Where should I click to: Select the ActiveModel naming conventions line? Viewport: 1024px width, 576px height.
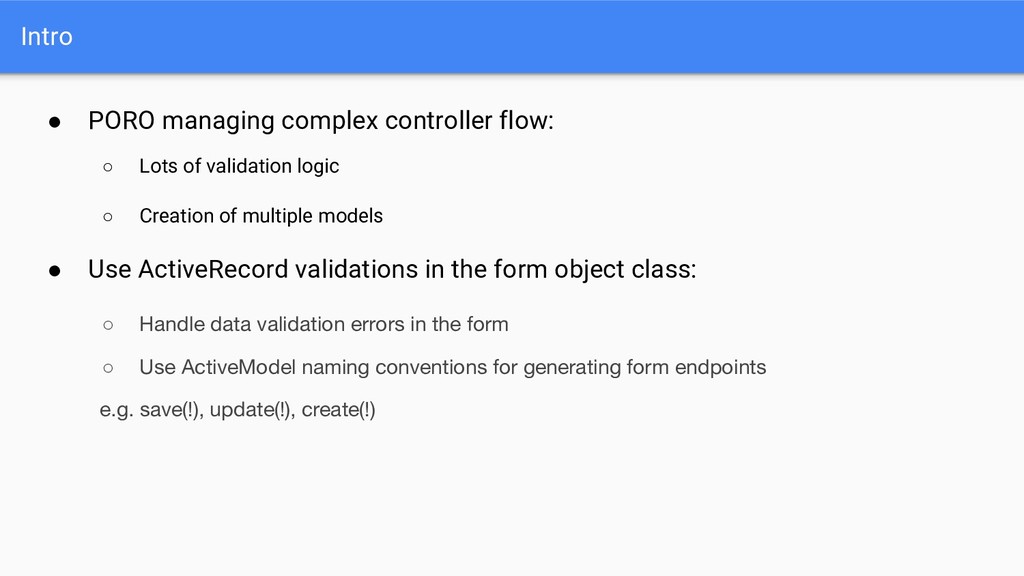coord(453,367)
